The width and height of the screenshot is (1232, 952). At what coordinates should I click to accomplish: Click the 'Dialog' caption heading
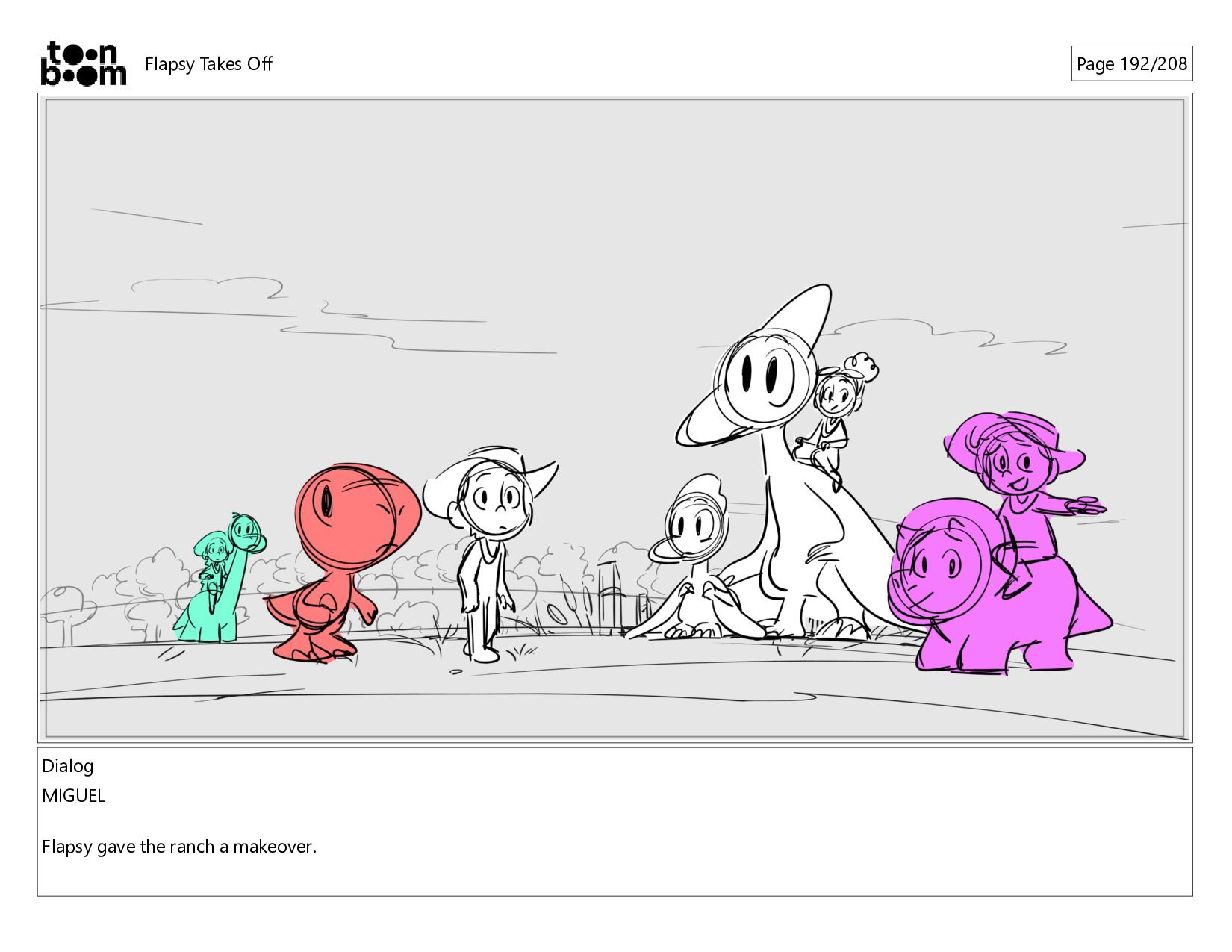click(x=68, y=766)
